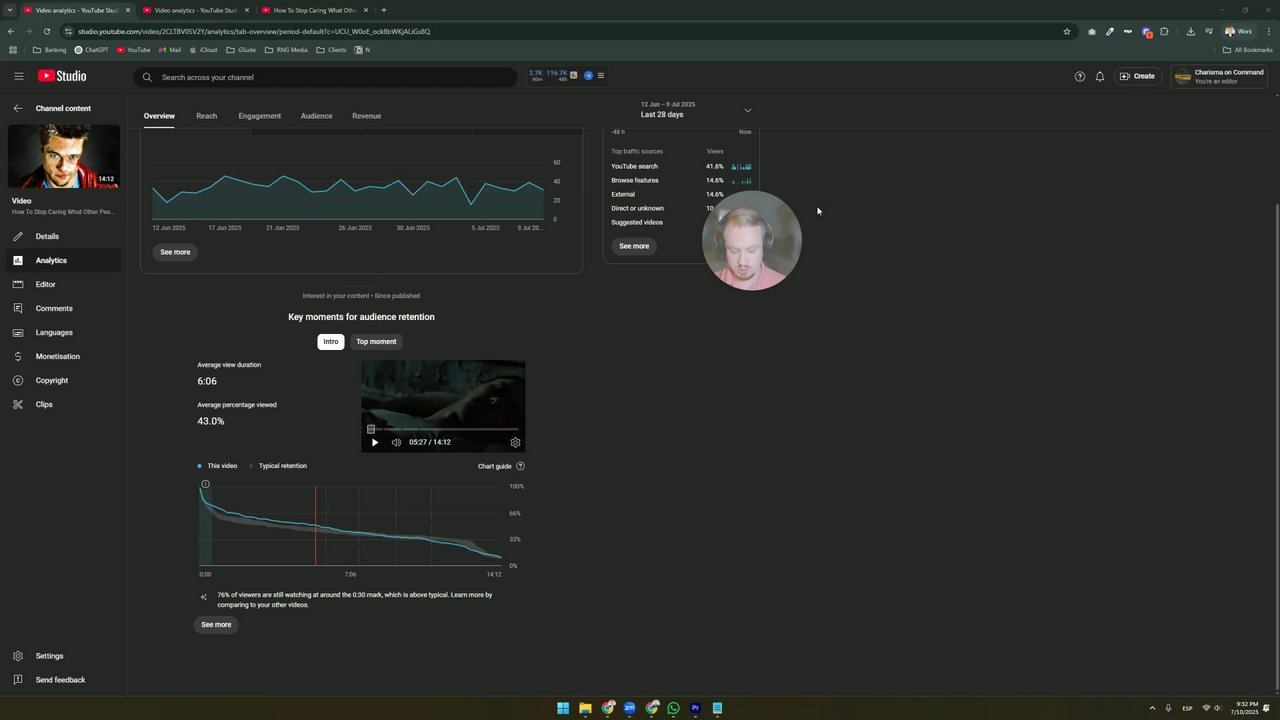
Task: Open File Explorer from the taskbar
Action: point(585,708)
